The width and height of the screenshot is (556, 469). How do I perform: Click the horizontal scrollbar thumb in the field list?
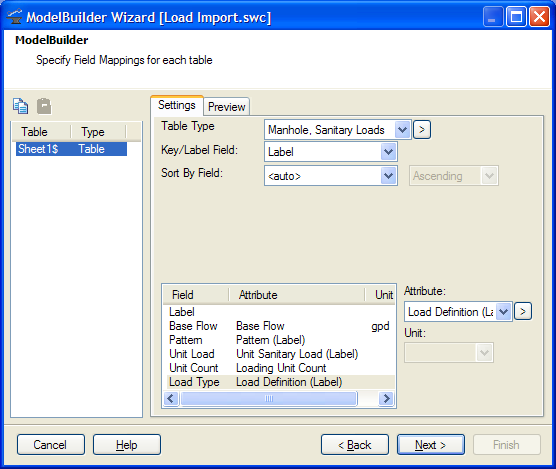coord(269,398)
